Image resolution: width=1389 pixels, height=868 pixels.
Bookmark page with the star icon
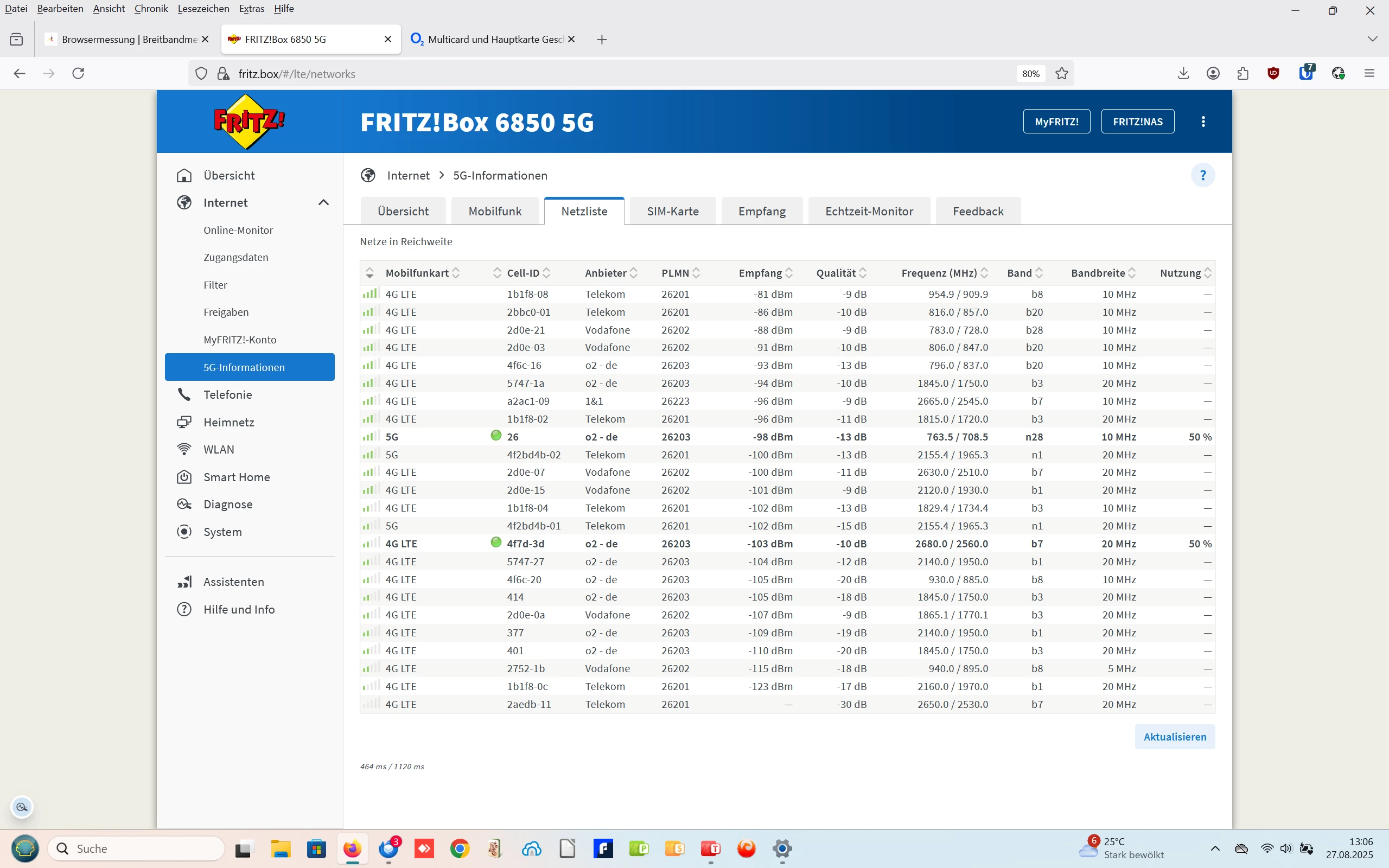[x=1062, y=73]
